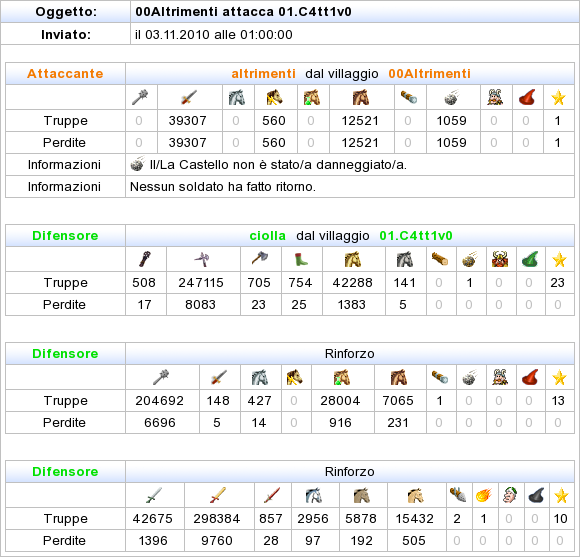580x557 pixels.
Task: Select the losses value 6696
Action: click(x=160, y=422)
